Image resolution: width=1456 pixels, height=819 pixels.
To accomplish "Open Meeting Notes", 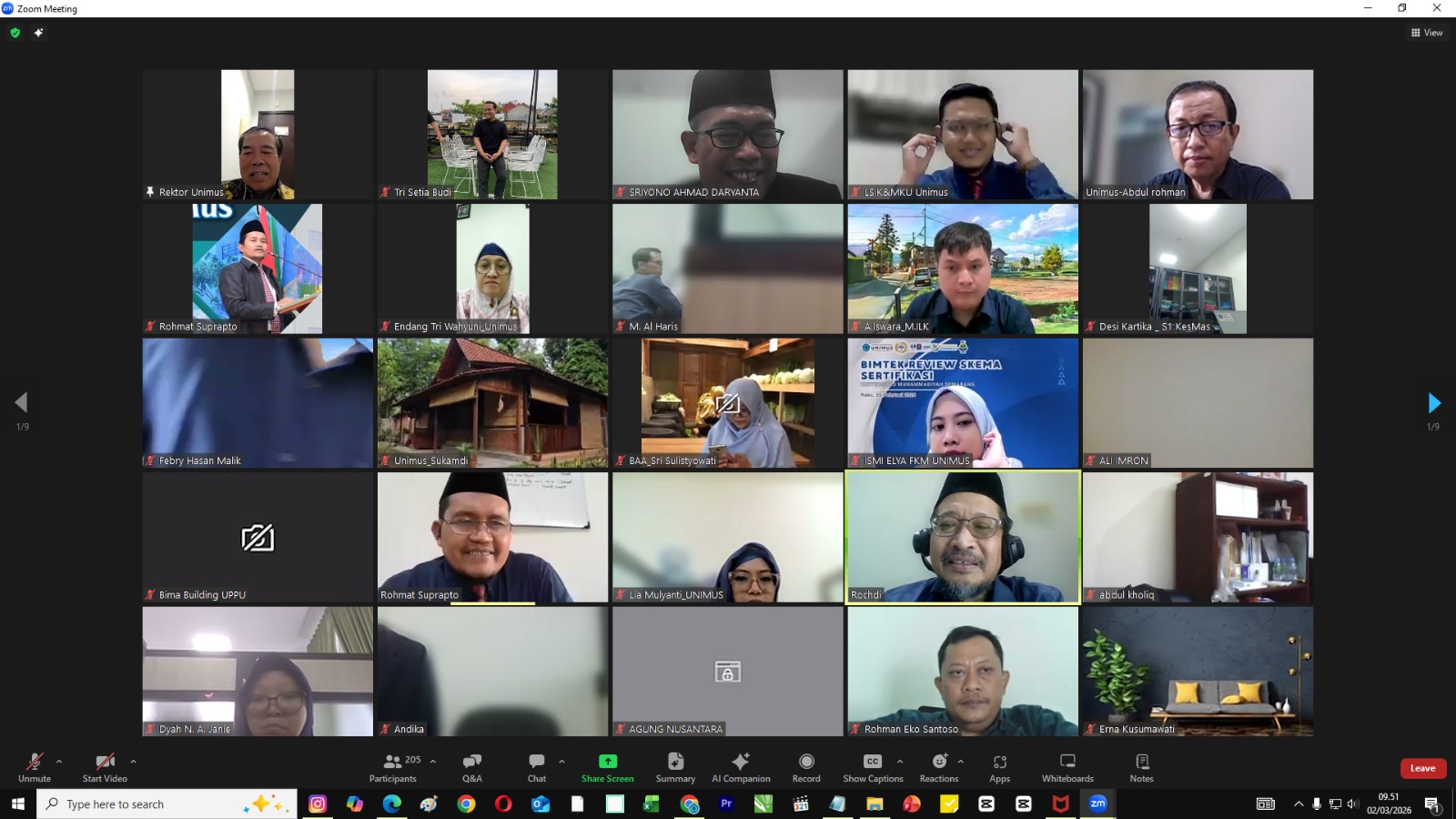I will tap(1141, 767).
